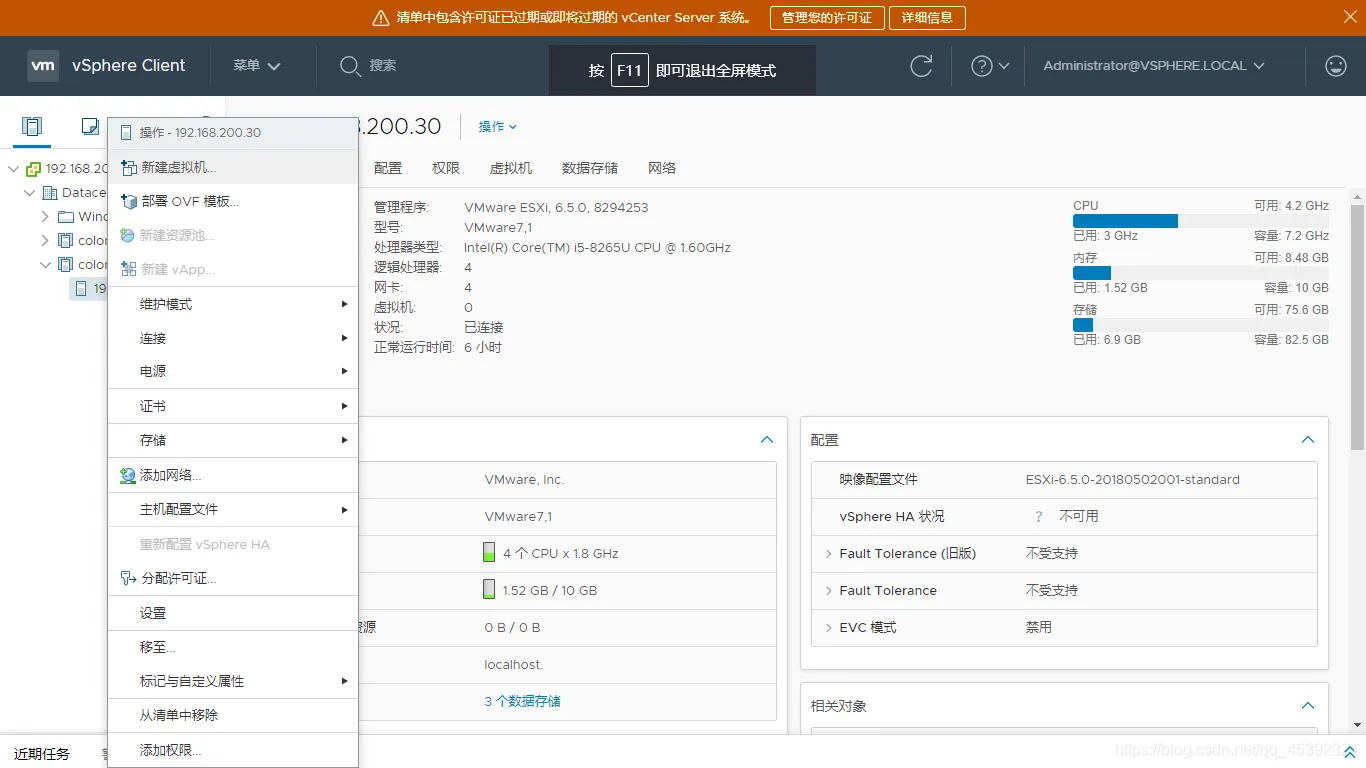
Task: Switch to the 虚拟机 tab
Action: [511, 168]
